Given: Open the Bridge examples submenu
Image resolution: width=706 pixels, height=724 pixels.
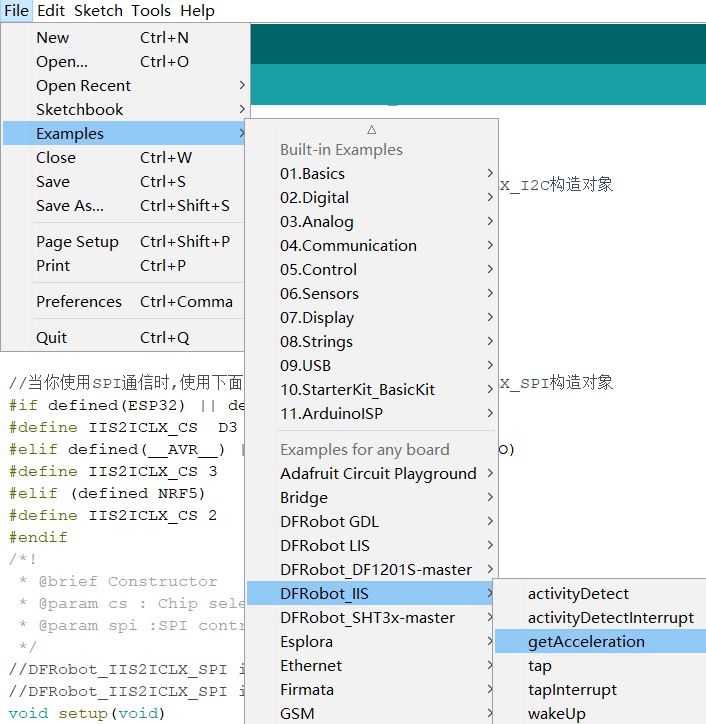Looking at the screenshot, I should (372, 498).
